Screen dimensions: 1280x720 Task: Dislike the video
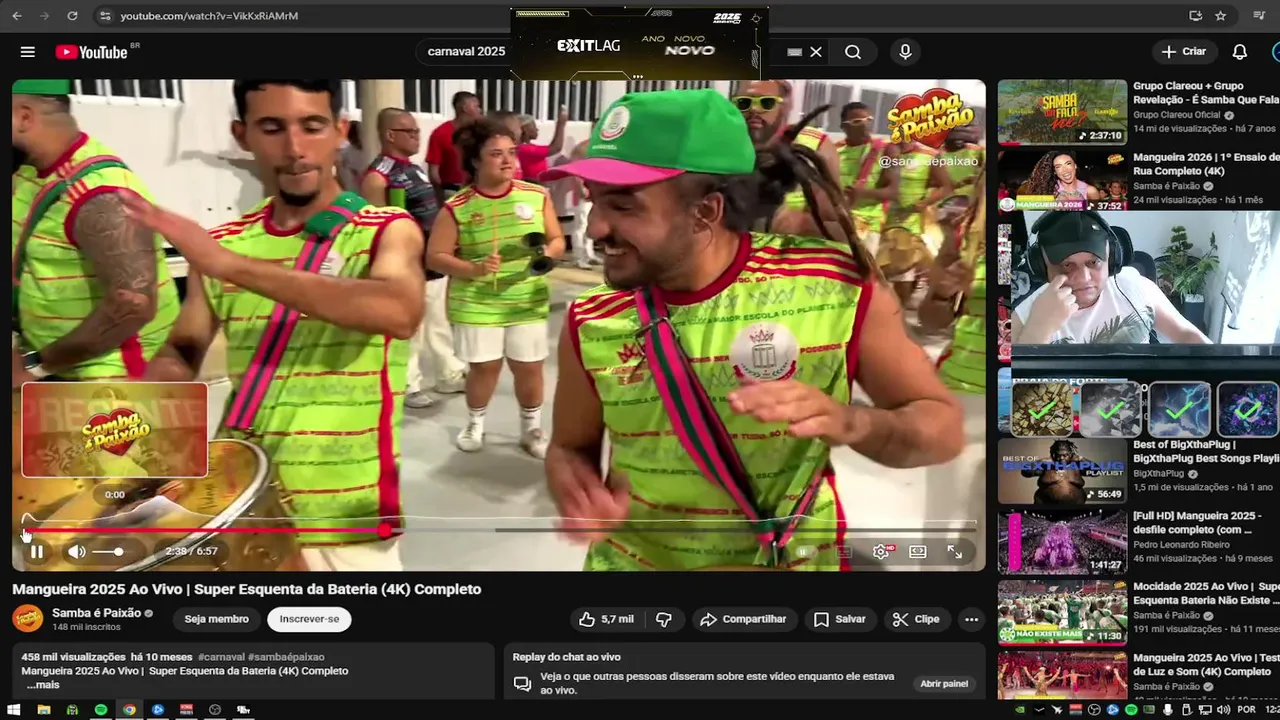(664, 619)
